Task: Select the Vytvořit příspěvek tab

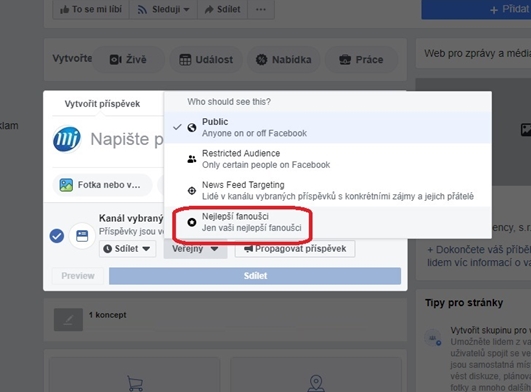Action: pyautogui.click(x=102, y=104)
